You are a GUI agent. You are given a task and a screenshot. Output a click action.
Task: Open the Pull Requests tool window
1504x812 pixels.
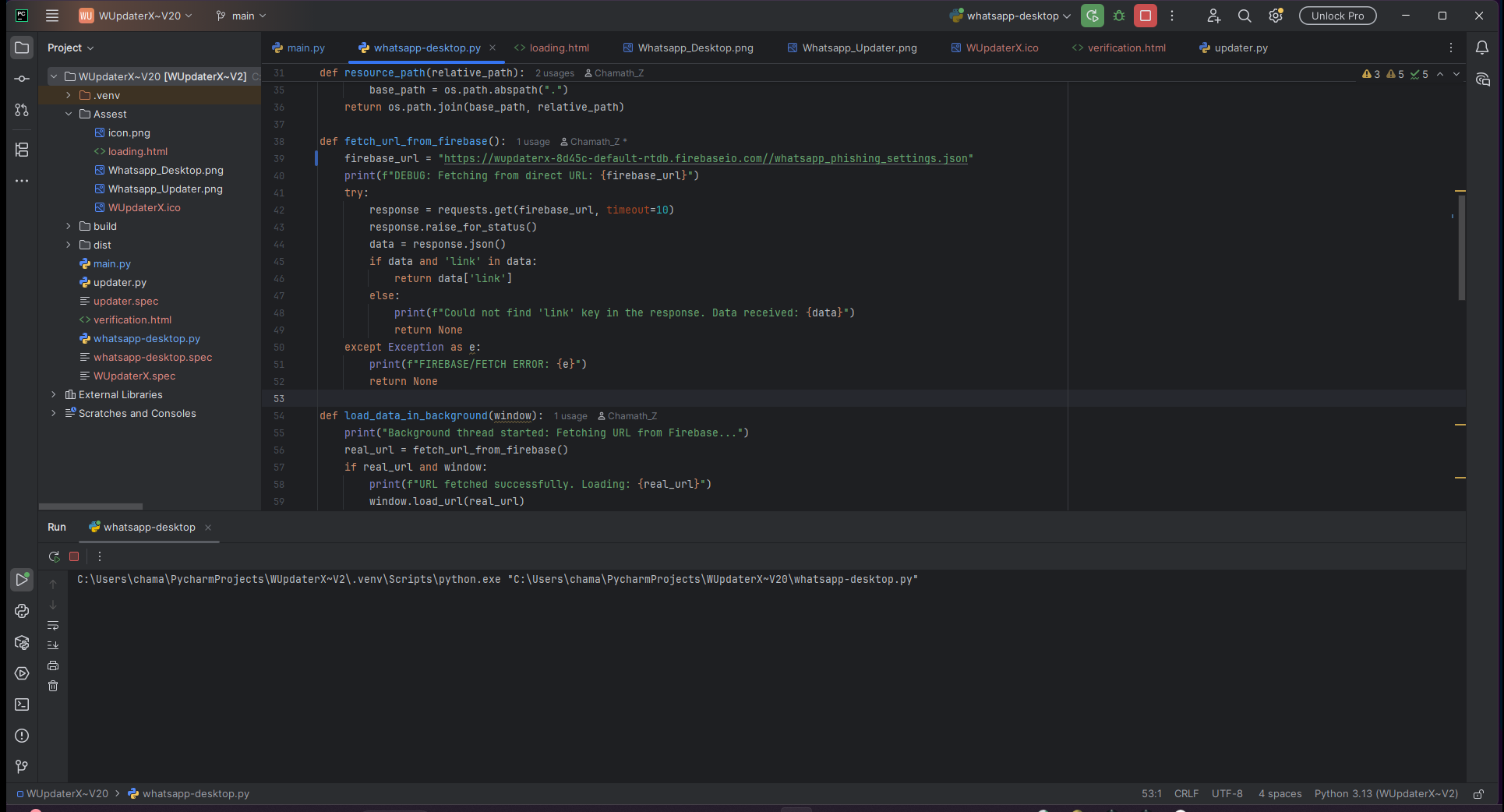[22, 110]
